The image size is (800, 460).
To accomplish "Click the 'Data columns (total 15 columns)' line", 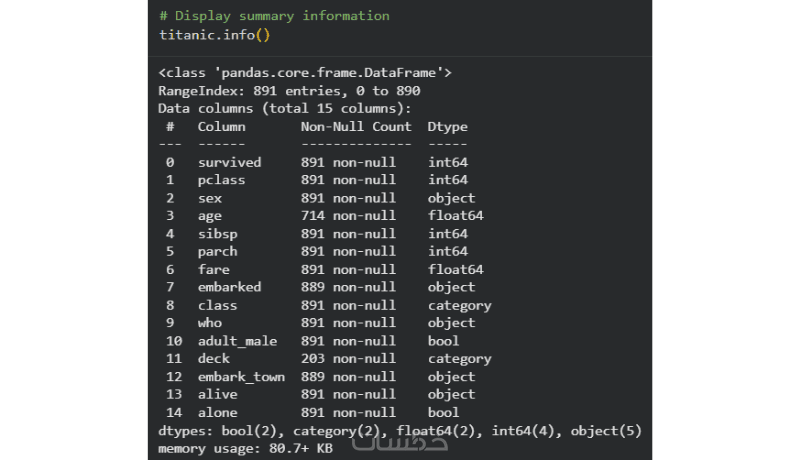I will (284, 108).
